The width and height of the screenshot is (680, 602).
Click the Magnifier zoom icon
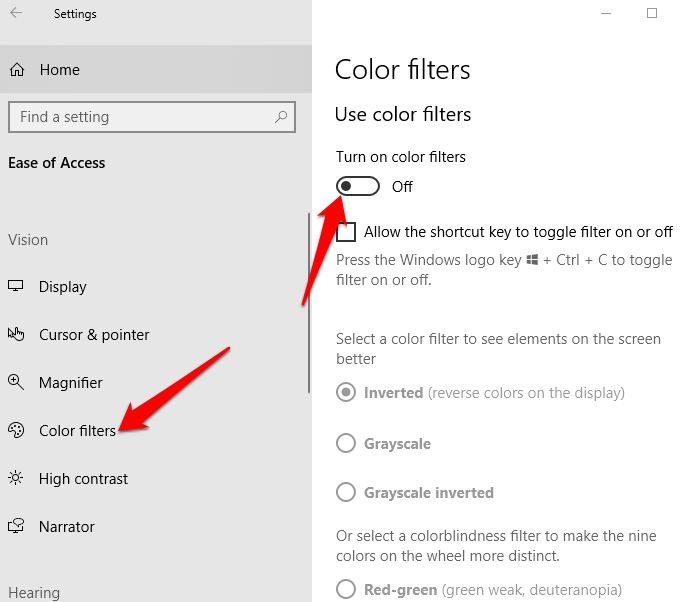point(16,382)
